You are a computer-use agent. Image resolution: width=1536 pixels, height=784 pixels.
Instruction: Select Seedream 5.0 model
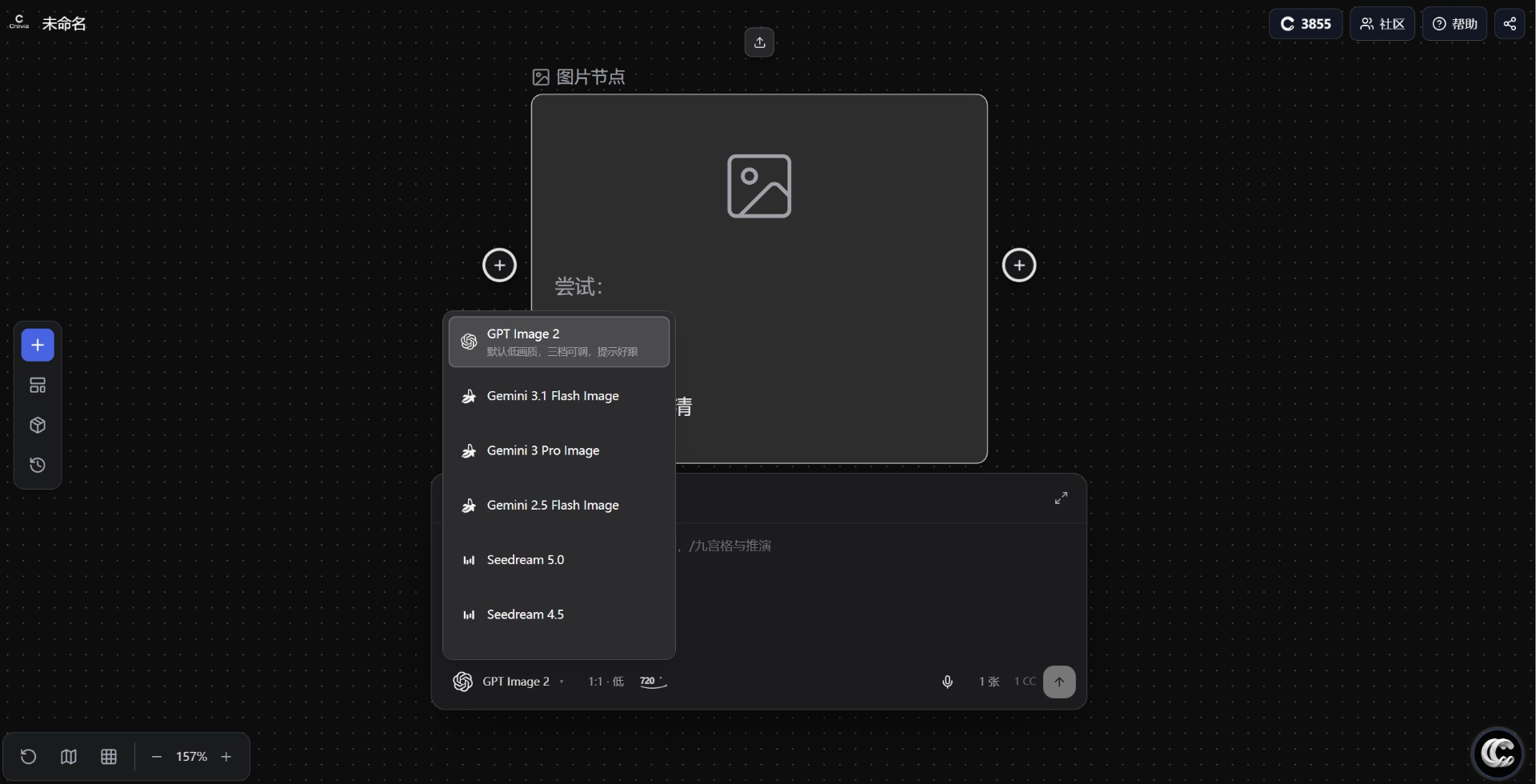pyautogui.click(x=559, y=560)
